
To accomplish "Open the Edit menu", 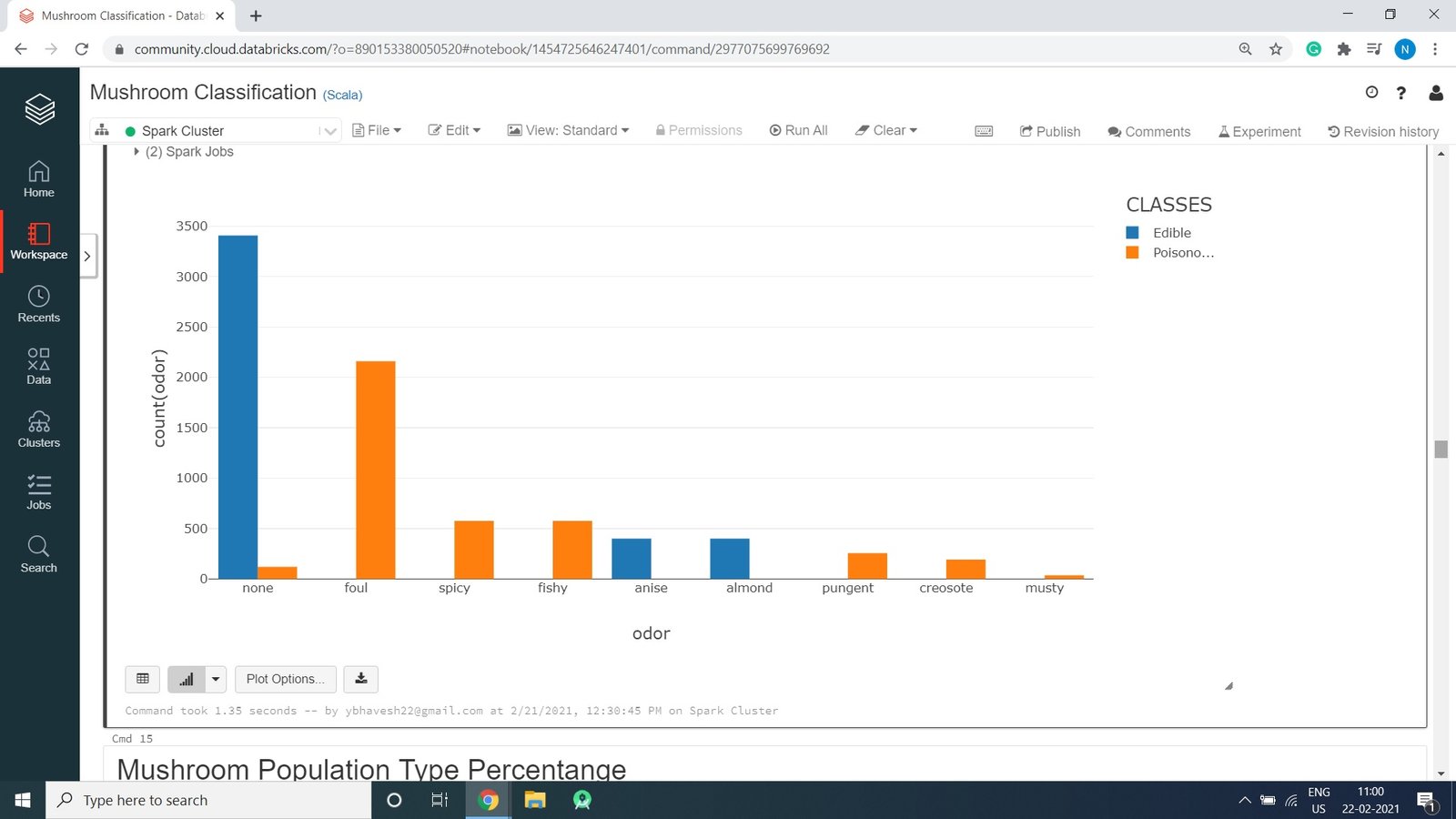I will [454, 131].
